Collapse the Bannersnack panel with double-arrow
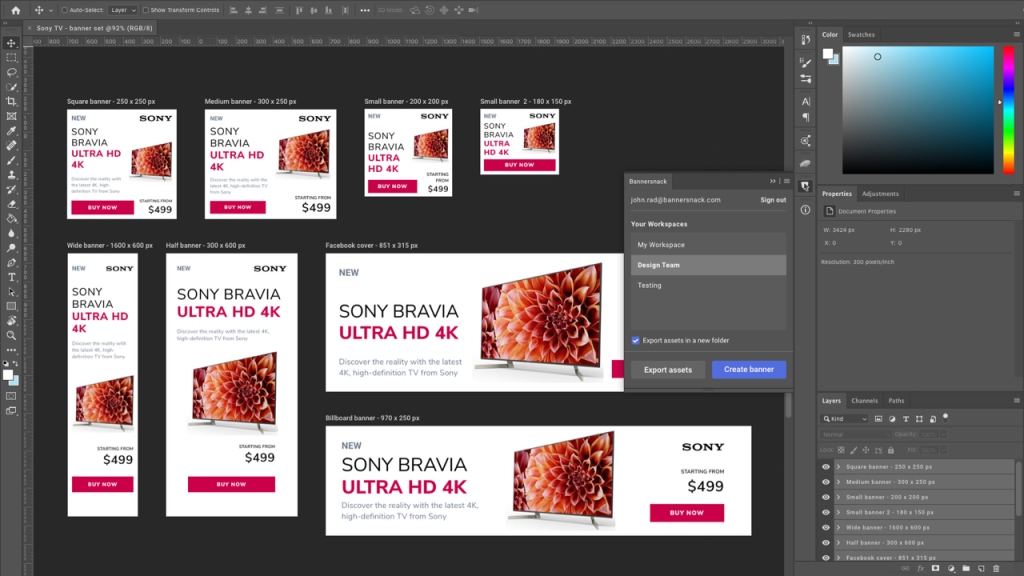The height and width of the screenshot is (576, 1024). (x=773, y=181)
